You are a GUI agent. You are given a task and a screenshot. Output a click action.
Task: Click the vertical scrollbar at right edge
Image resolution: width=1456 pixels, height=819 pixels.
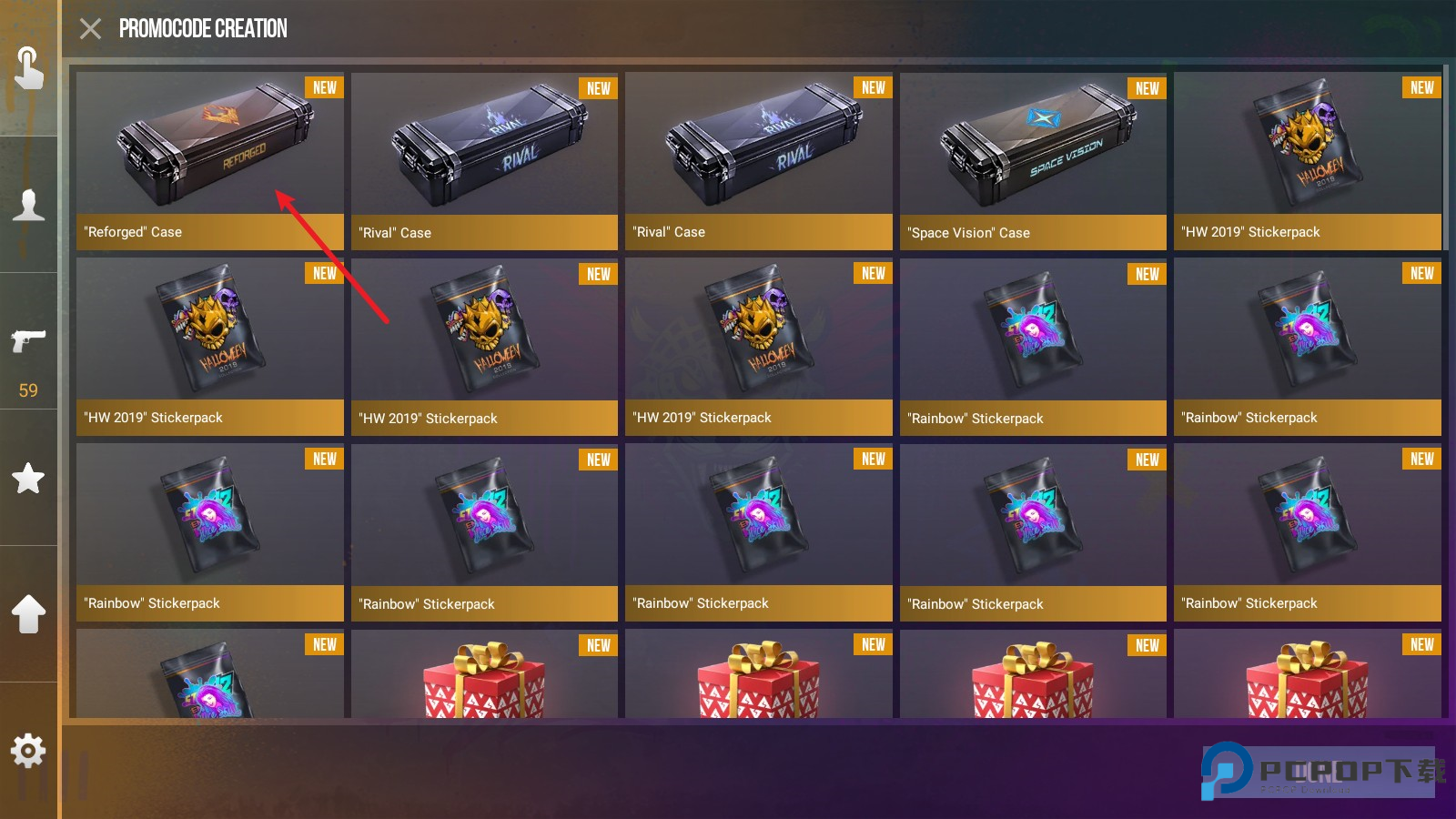click(x=1445, y=157)
